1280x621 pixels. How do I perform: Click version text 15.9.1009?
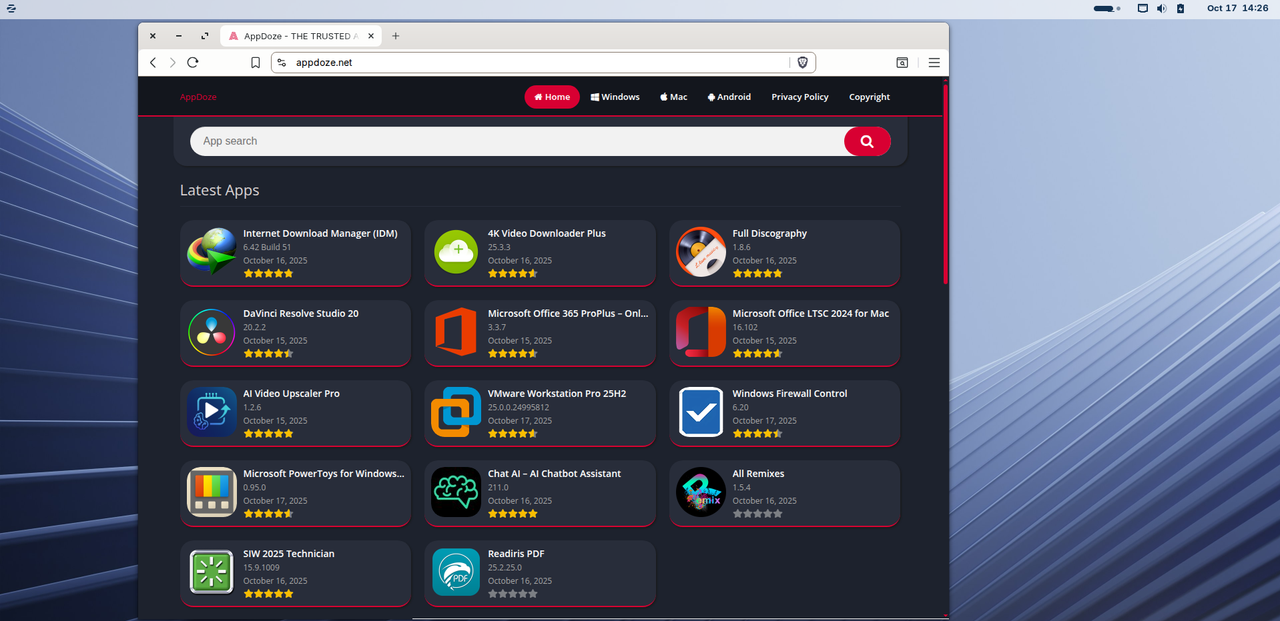[x=261, y=567]
